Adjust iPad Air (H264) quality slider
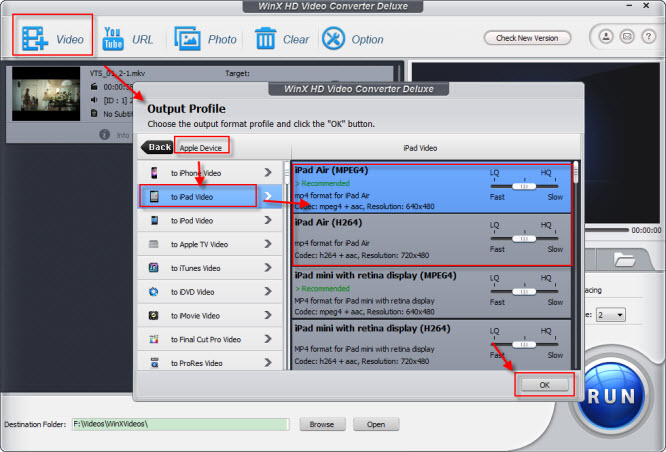 point(524,239)
